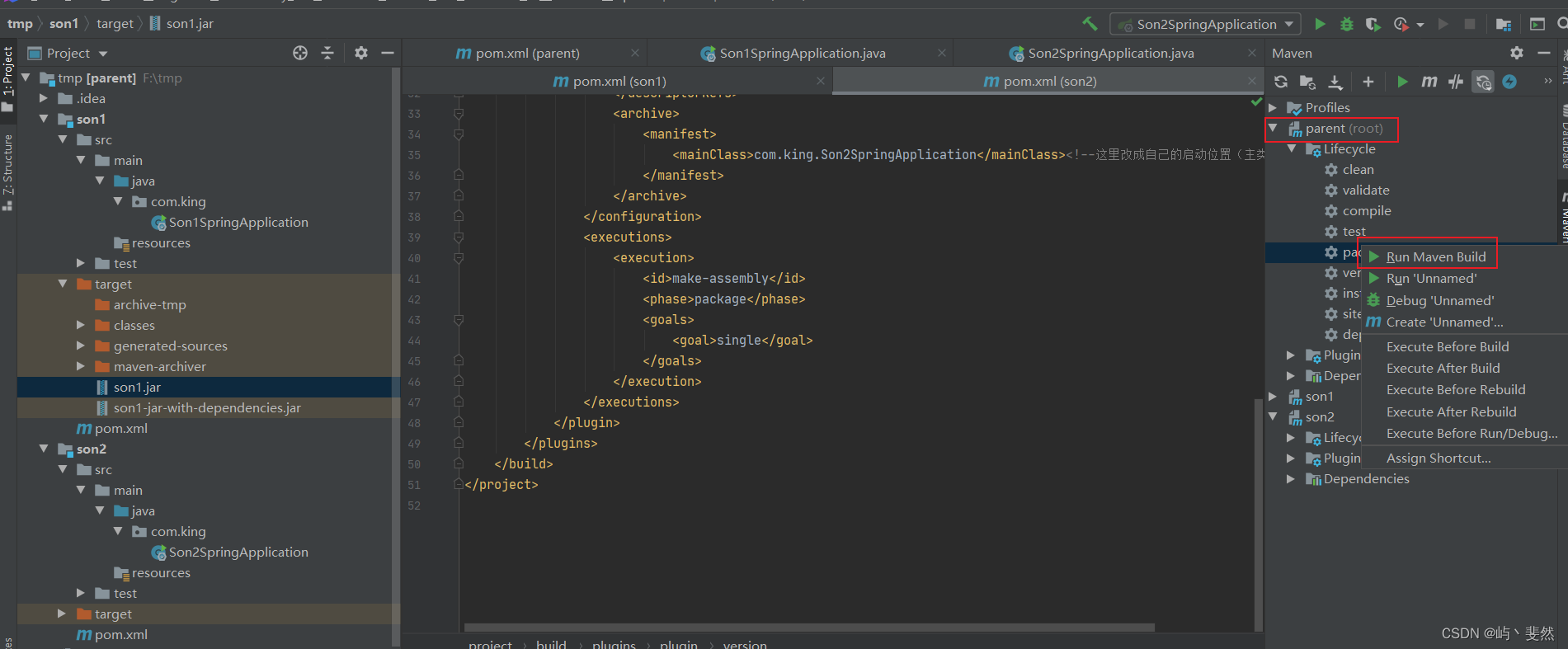Toggle Show Dependencies history icon in the Maven toolbar
Viewport: 1568px width, 649px height.
(1483, 82)
